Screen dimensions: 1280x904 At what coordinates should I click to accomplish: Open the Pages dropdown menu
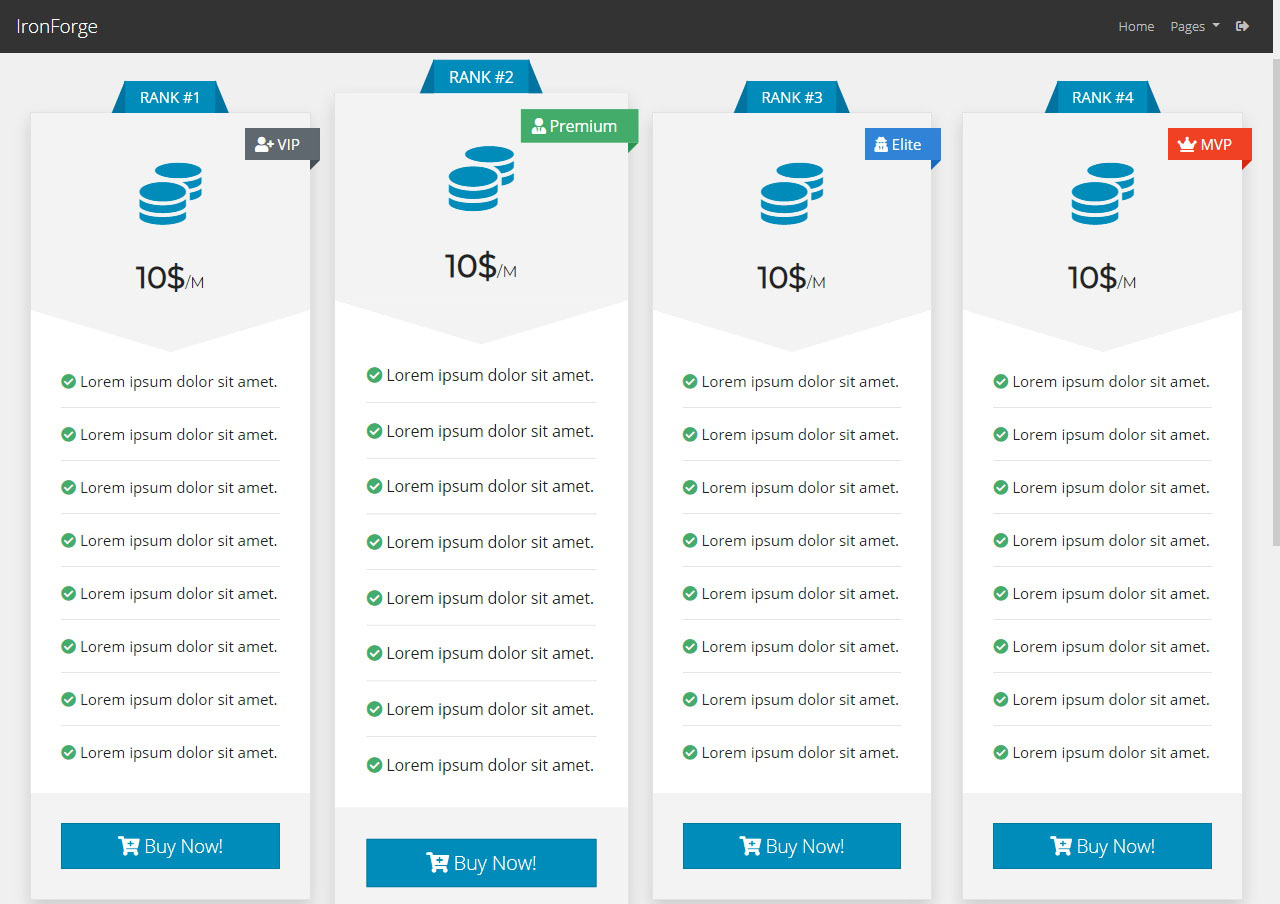coord(1194,26)
